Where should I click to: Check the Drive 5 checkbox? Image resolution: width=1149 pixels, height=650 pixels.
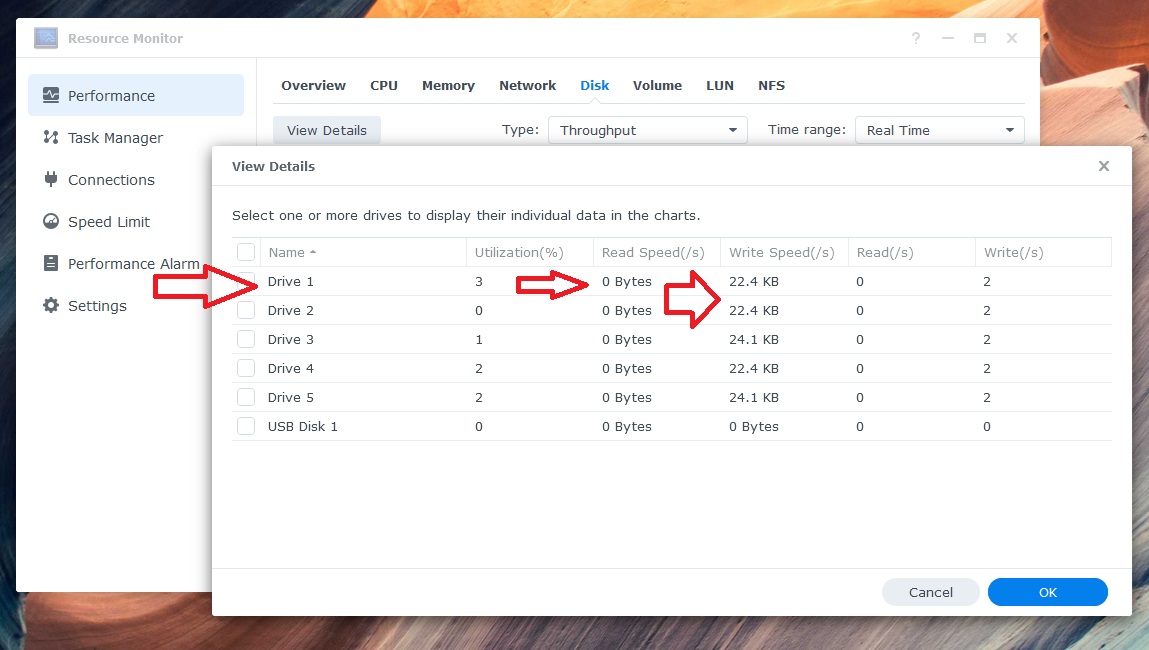[x=246, y=398]
